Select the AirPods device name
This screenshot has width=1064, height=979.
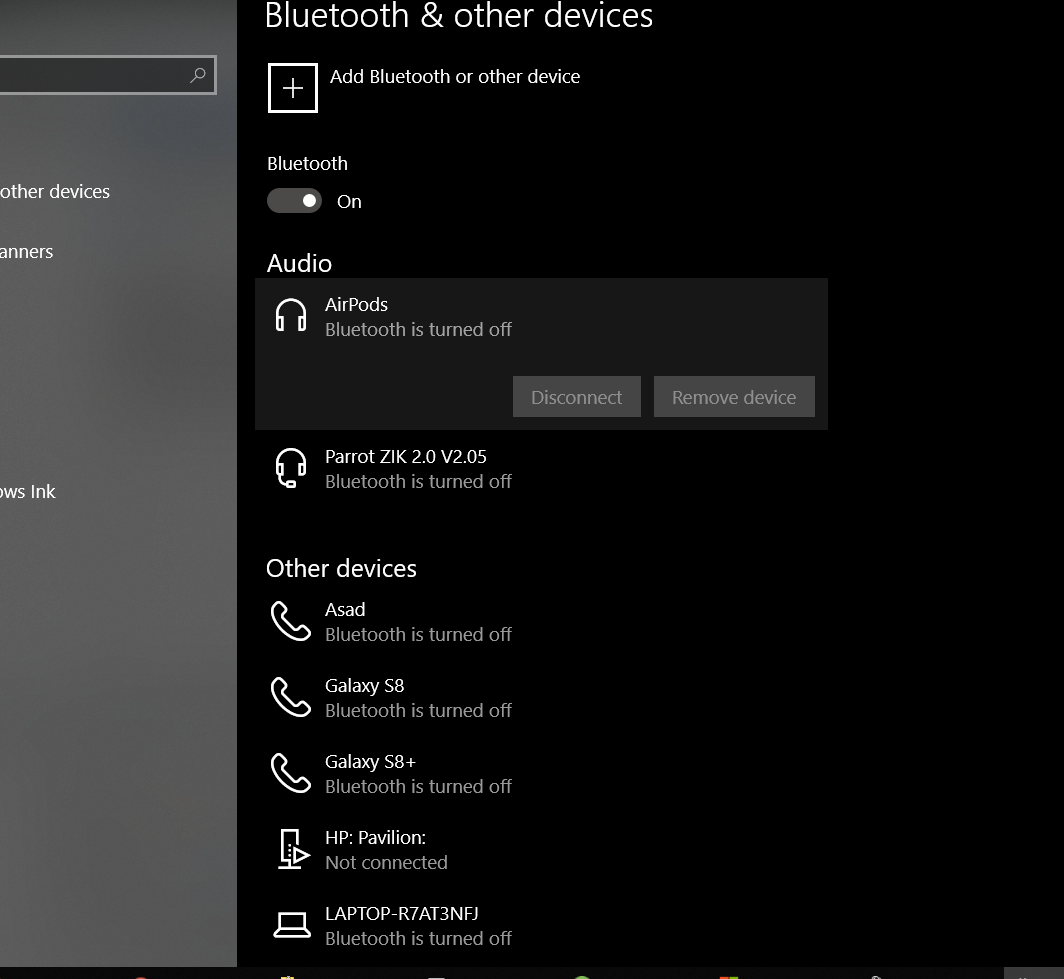click(x=356, y=305)
